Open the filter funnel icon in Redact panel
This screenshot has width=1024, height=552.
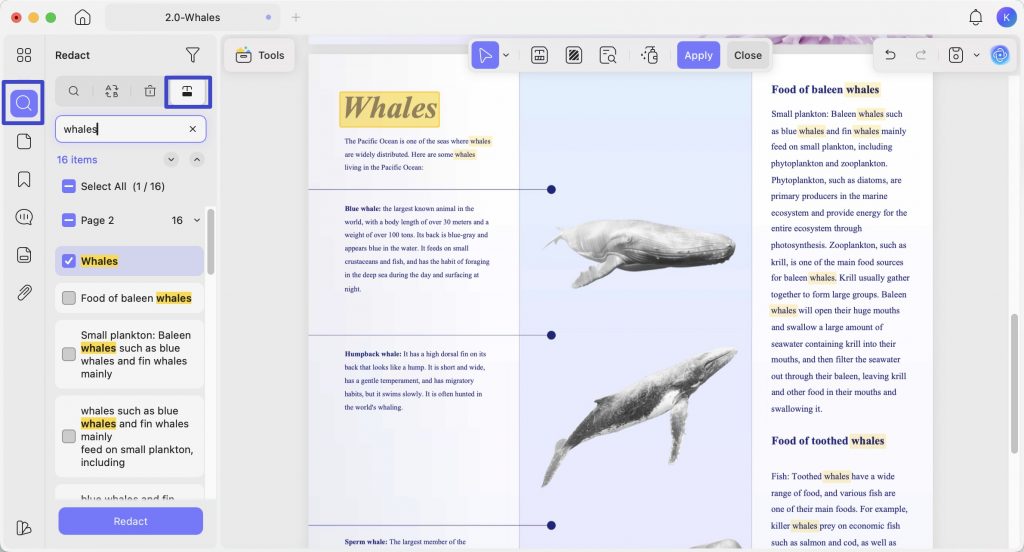pyautogui.click(x=192, y=55)
